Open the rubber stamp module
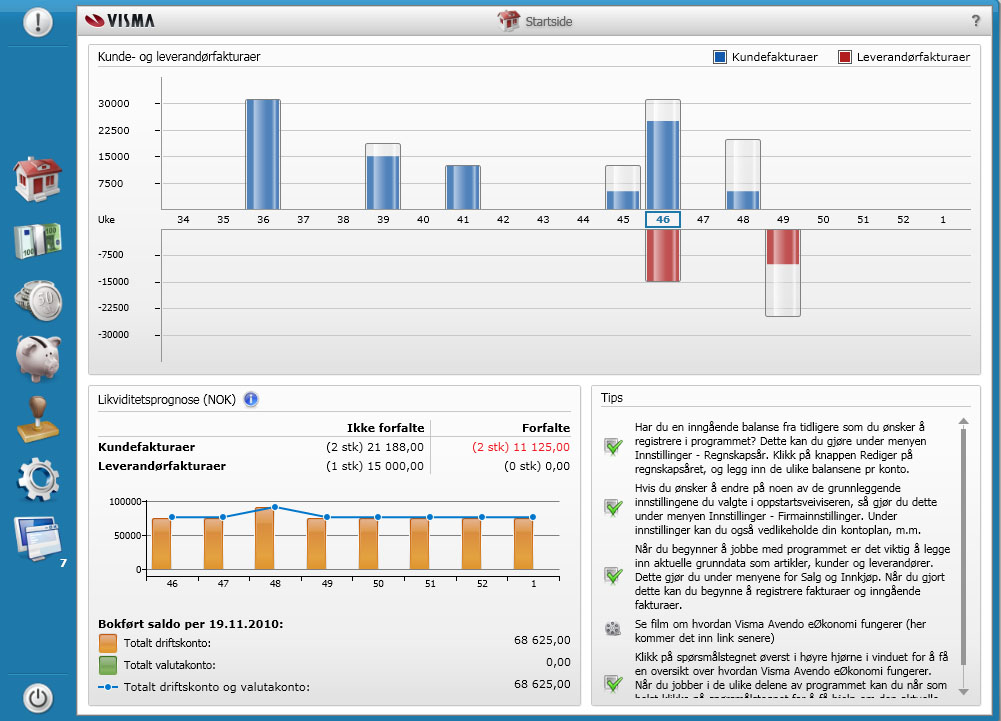Screen dimensions: 1001x721 (38, 418)
